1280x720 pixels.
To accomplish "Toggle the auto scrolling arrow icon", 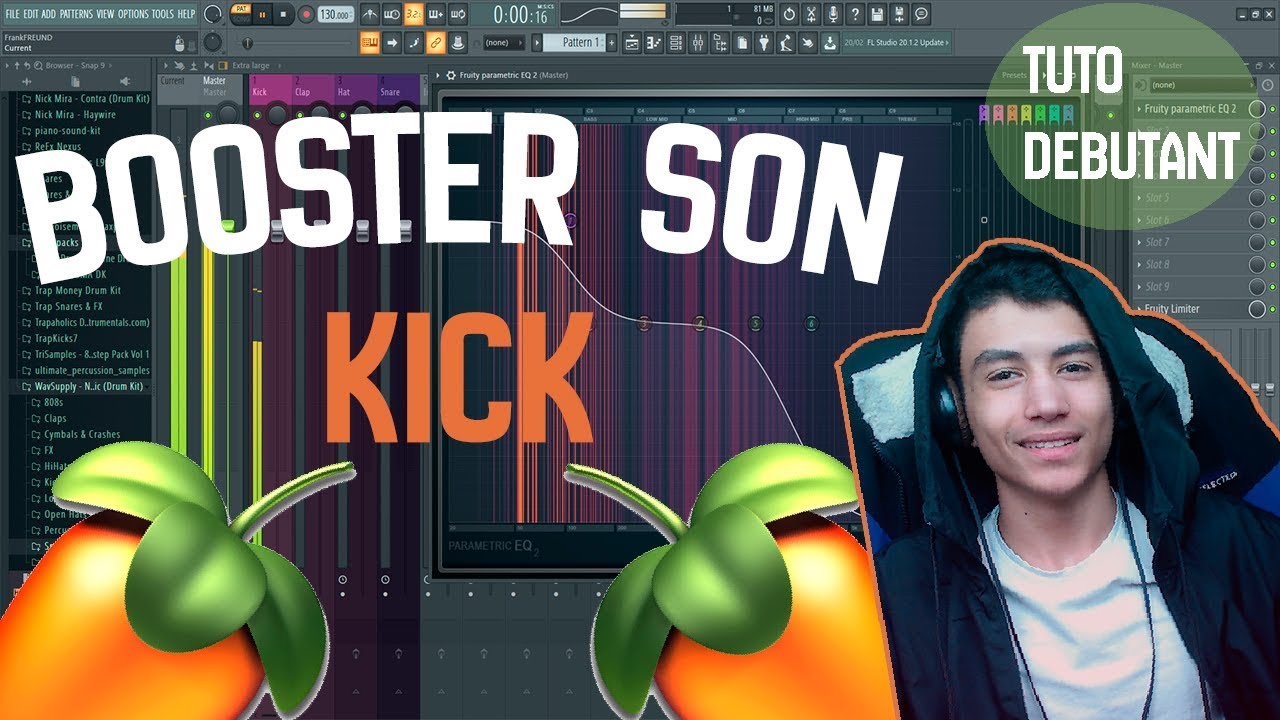I will tap(392, 43).
